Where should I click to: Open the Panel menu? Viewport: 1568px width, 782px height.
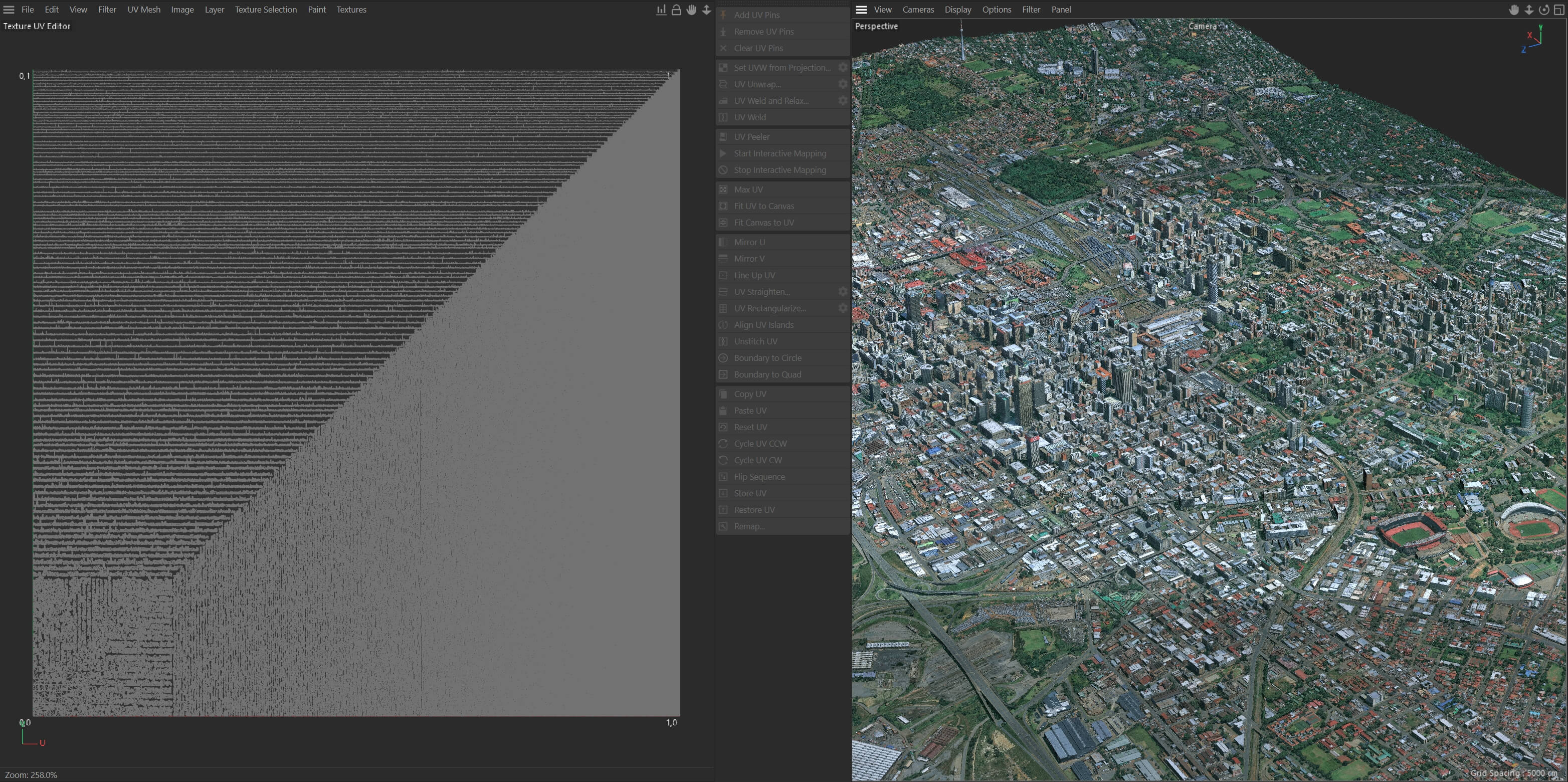tap(1061, 10)
